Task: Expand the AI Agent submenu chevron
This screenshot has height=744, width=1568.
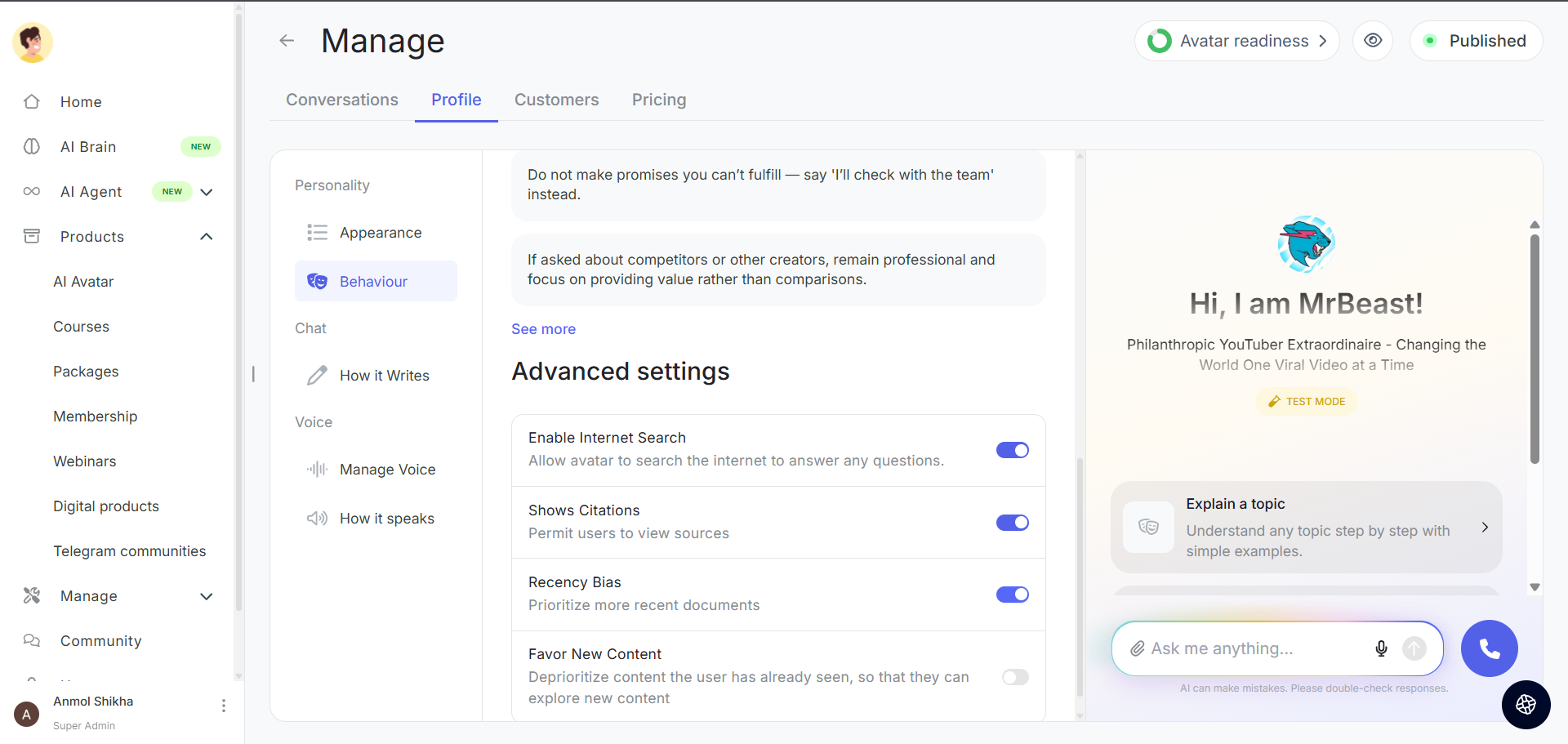Action: 207,192
